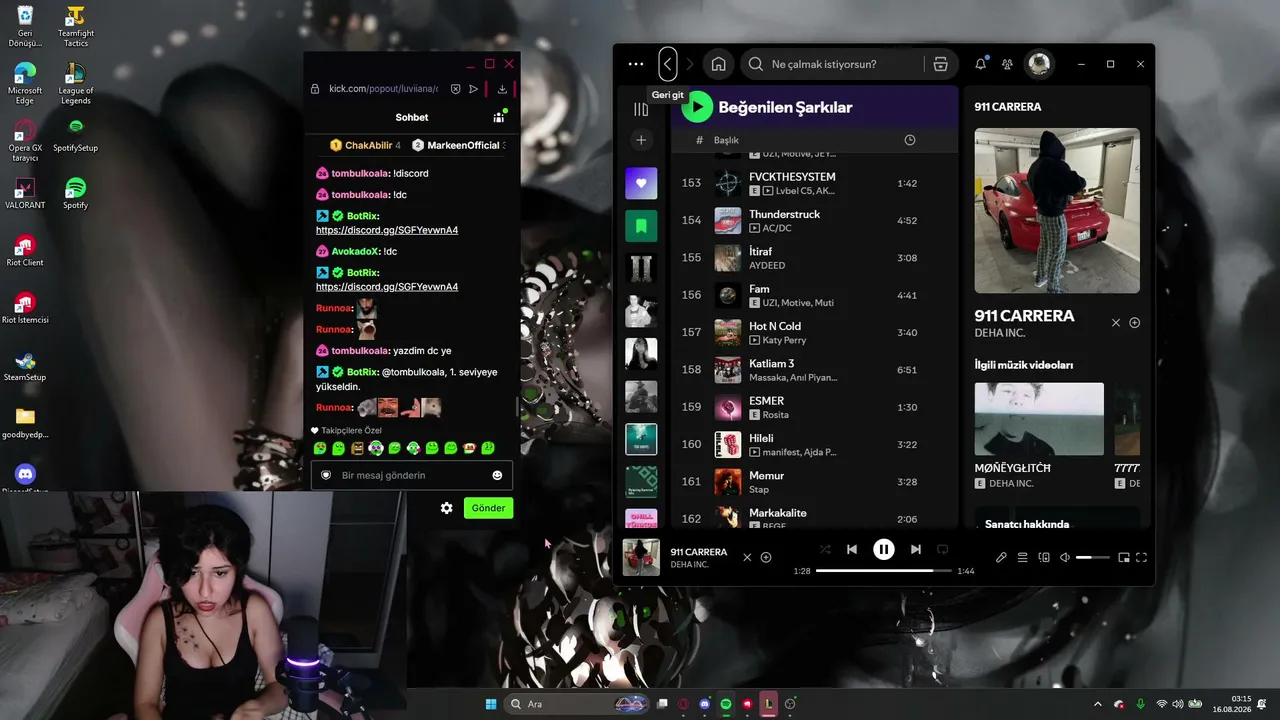Go to the previous track in Spotify
1280x720 pixels.
(852, 549)
